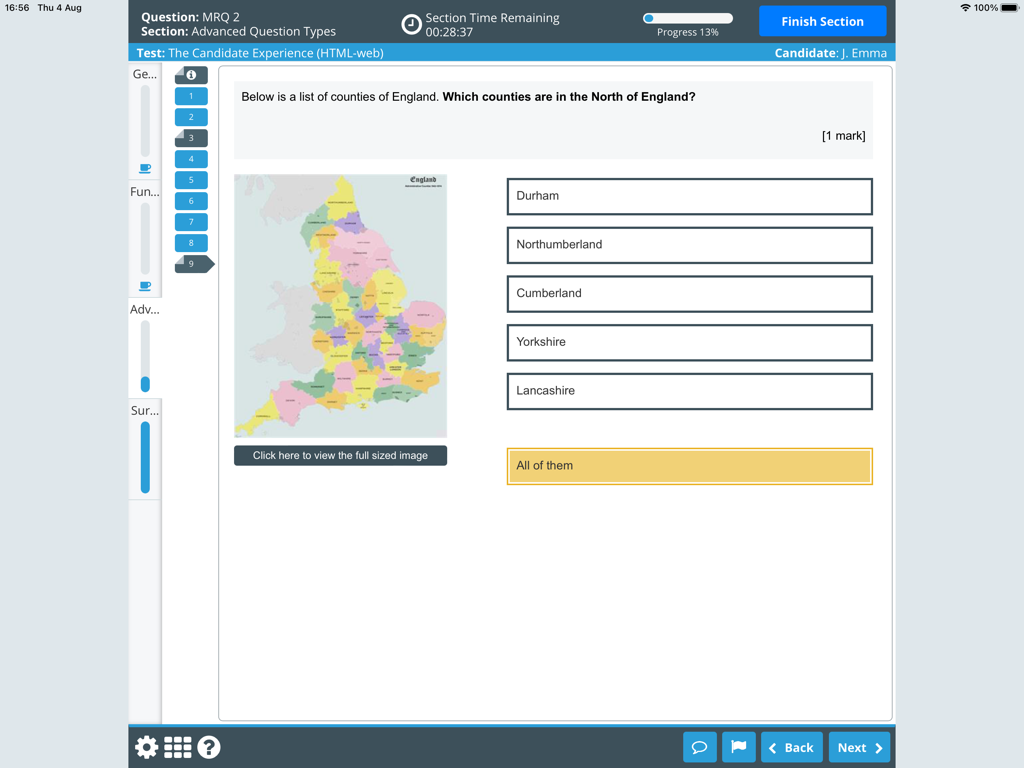Switch to question 5
Viewport: 1024px width, 768px height.
[x=191, y=179]
